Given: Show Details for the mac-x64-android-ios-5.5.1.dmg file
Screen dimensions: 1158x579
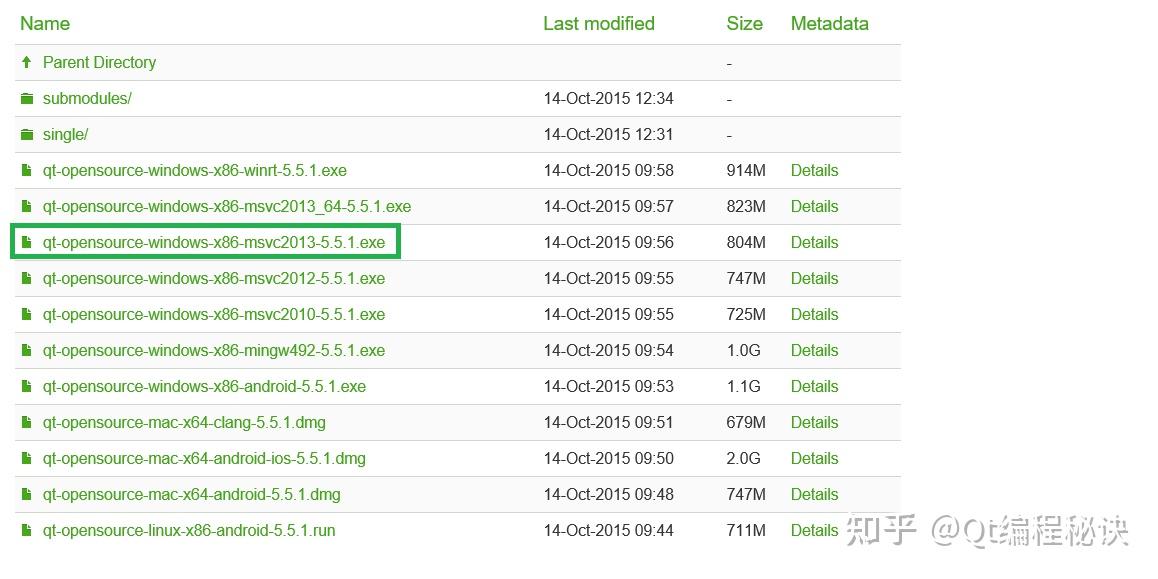Looking at the screenshot, I should [814, 458].
